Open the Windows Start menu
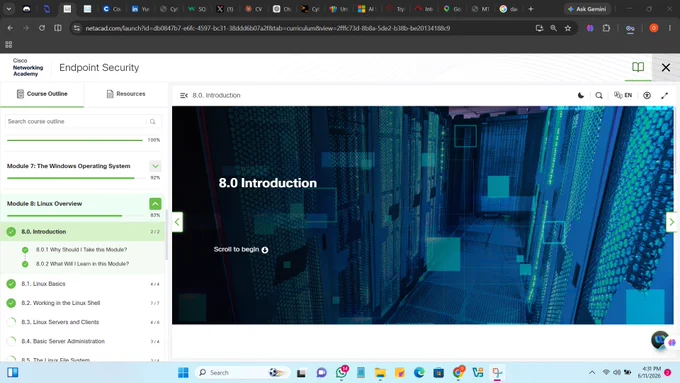 point(183,373)
